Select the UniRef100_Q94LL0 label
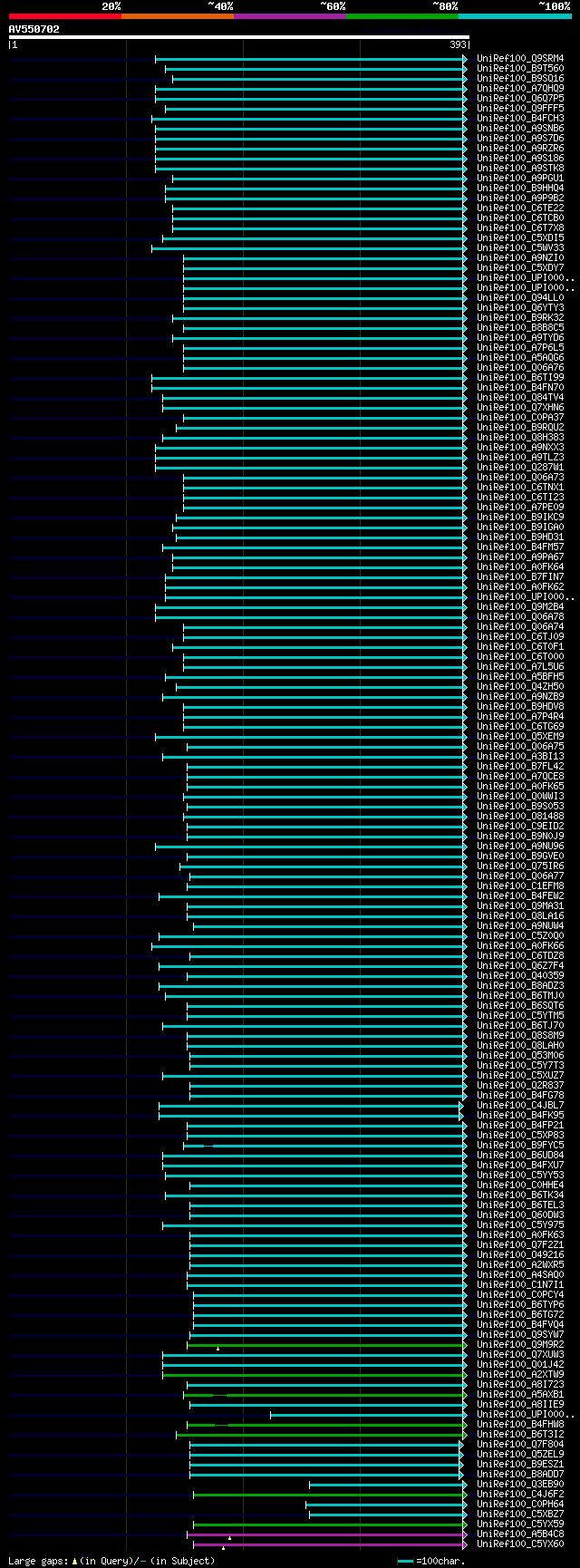The height and width of the screenshot is (1568, 580). click(x=520, y=298)
